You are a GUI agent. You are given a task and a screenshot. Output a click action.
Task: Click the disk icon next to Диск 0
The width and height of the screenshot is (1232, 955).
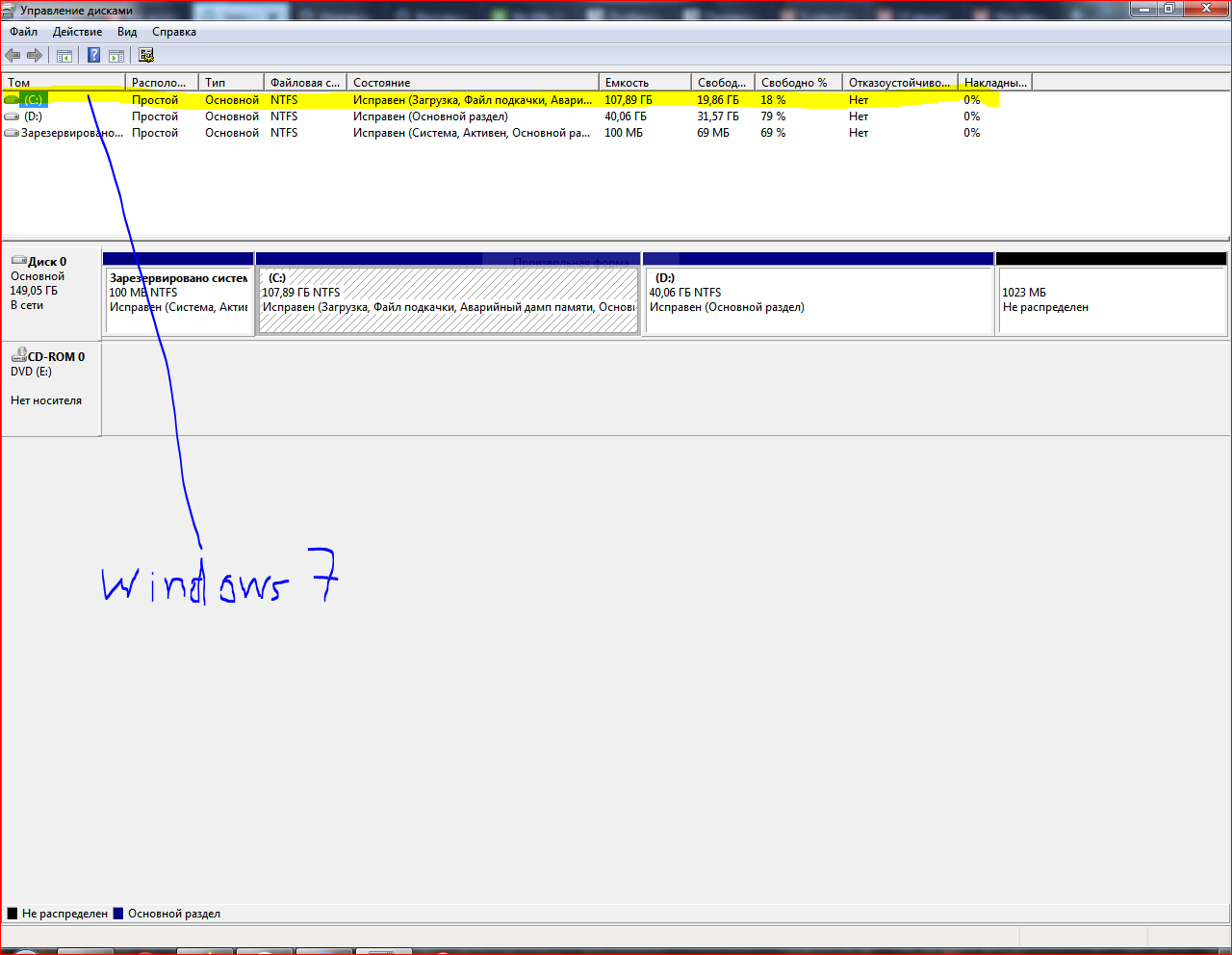click(18, 261)
